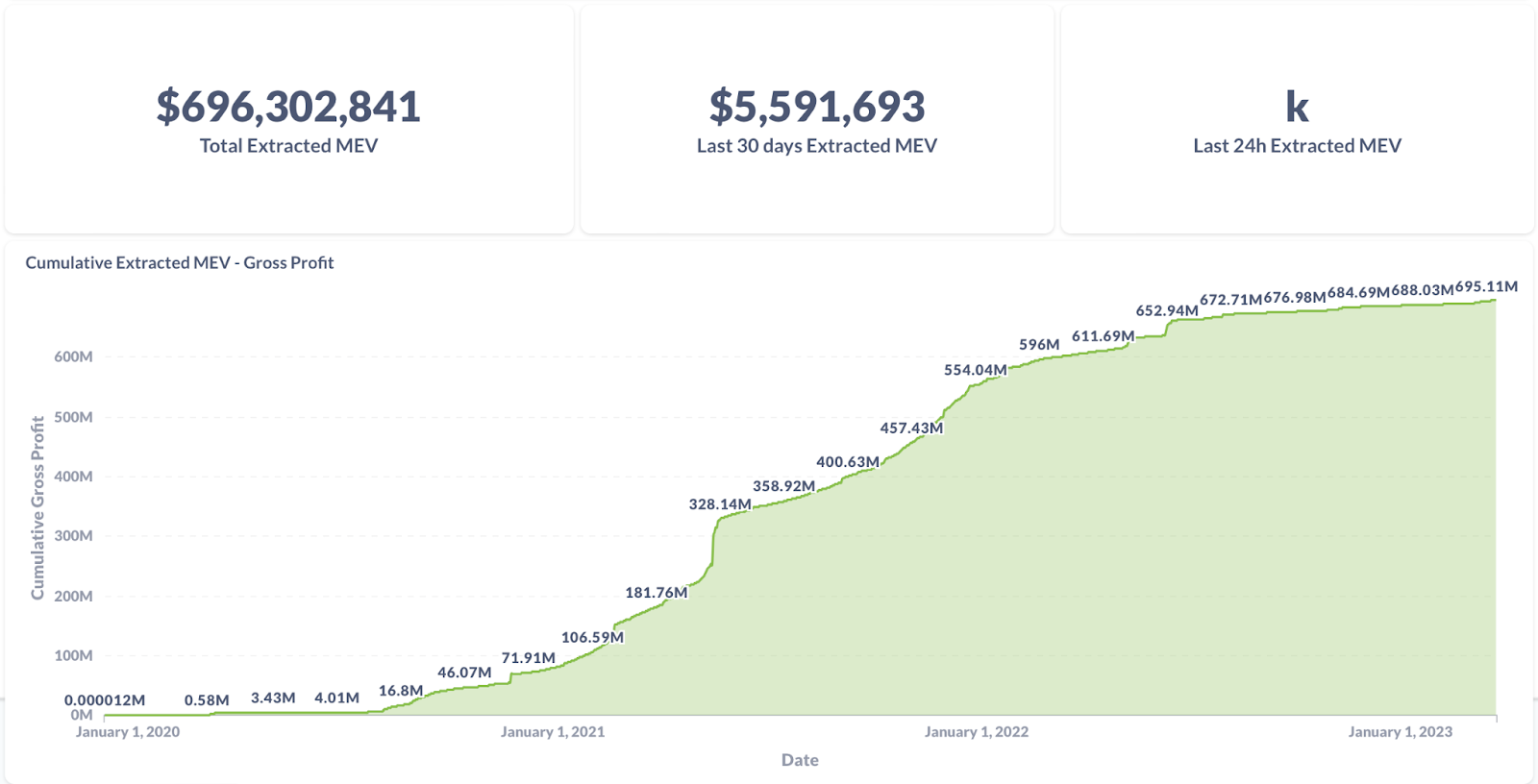The height and width of the screenshot is (784, 1538).
Task: Click the 0.000012M data label
Action: pyautogui.click(x=105, y=700)
